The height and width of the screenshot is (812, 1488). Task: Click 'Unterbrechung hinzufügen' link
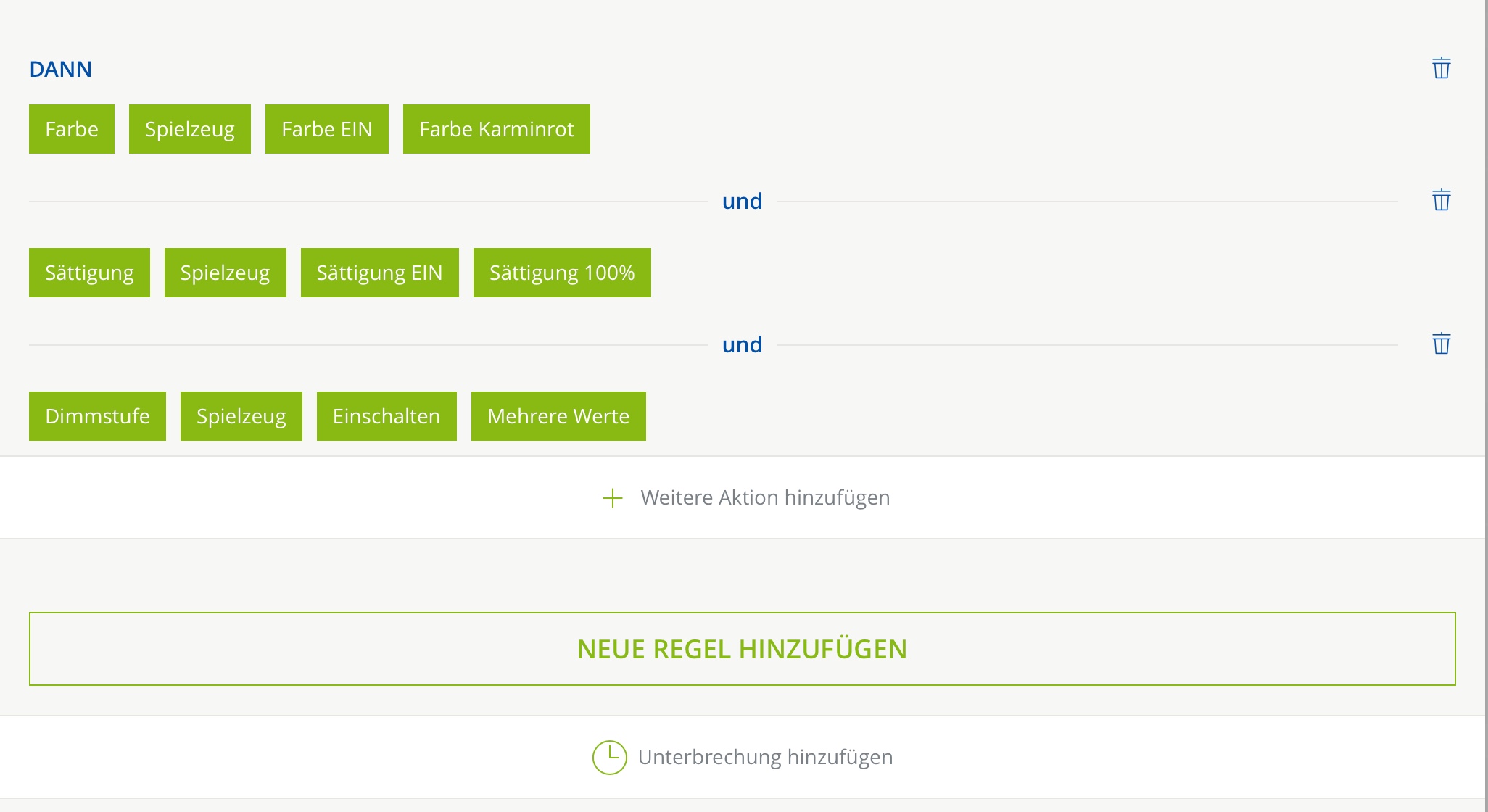pos(765,757)
